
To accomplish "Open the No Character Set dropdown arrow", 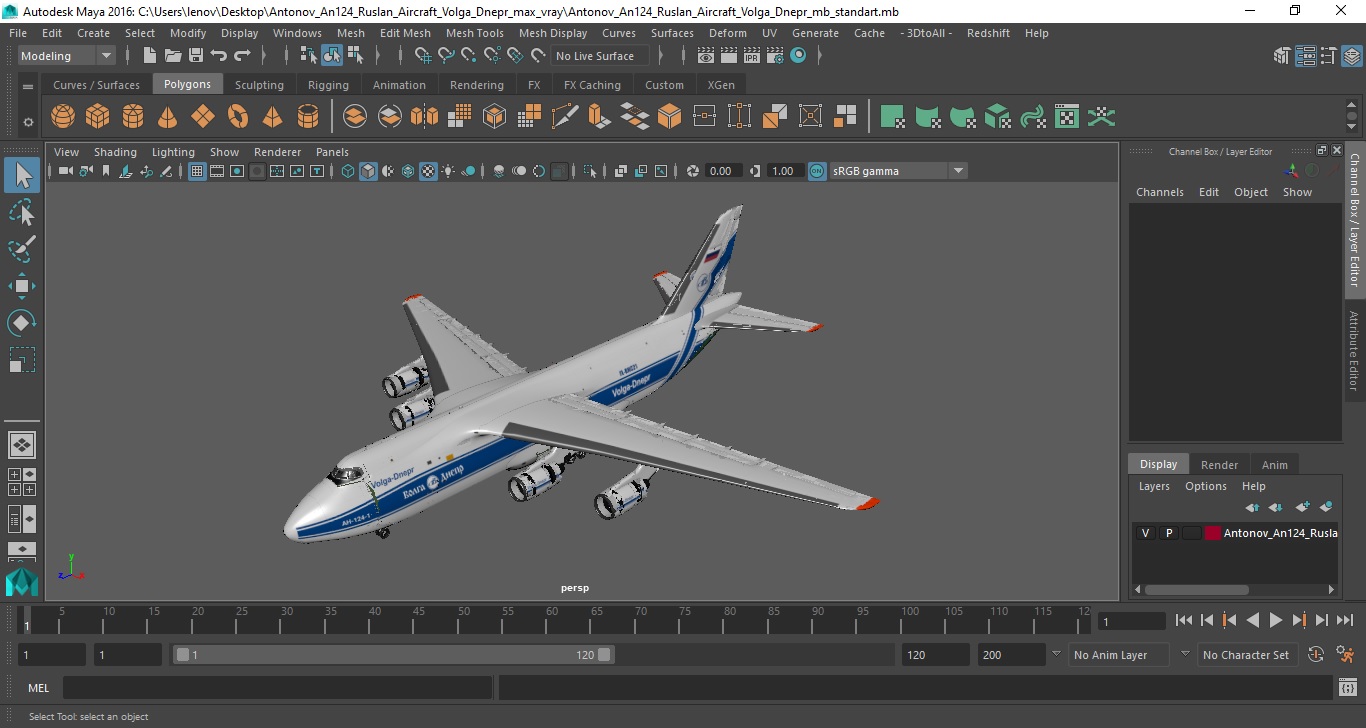I will click(1185, 654).
